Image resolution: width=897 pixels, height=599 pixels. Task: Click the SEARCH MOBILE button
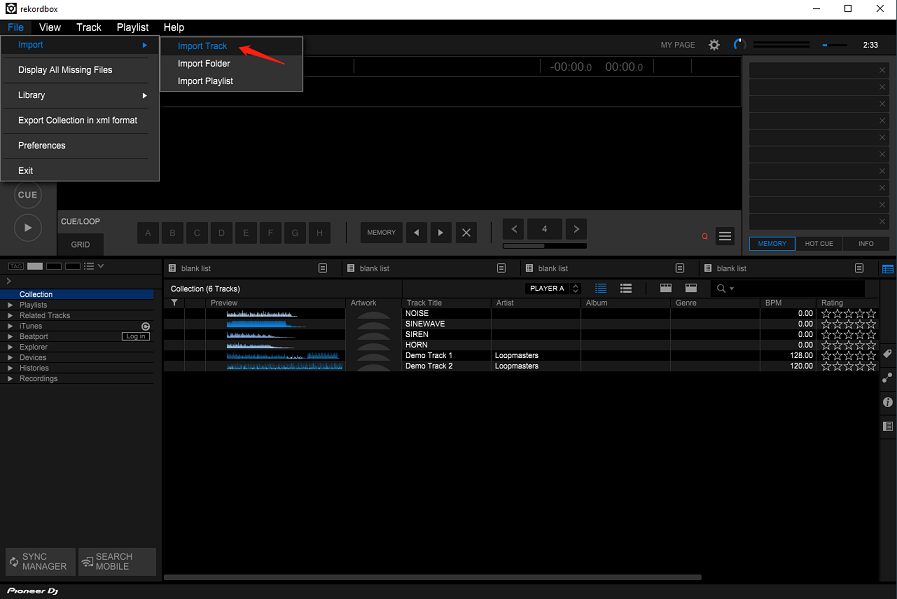117,561
